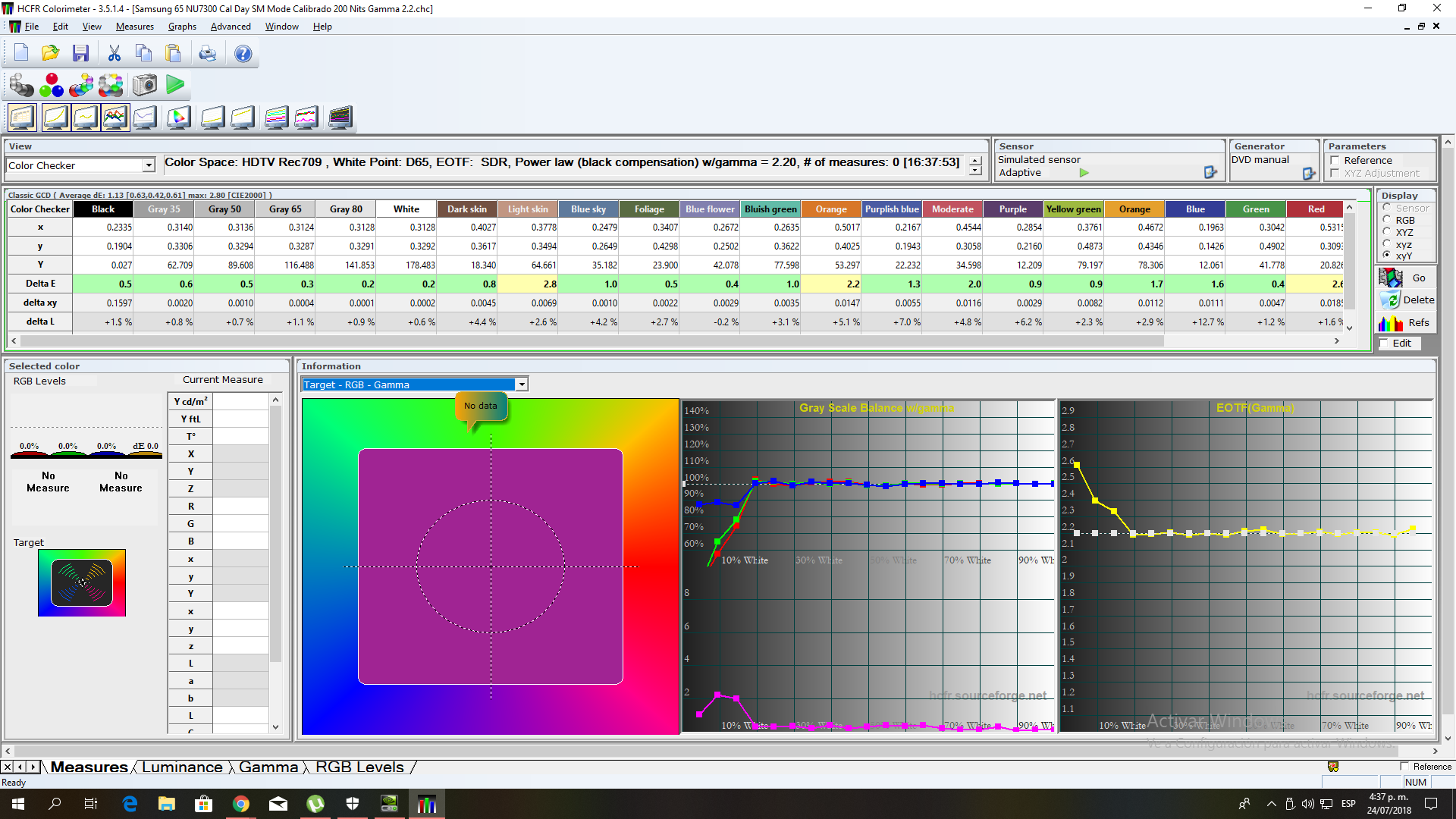Click the blue help question mark icon
This screenshot has width=1456, height=819.
click(x=243, y=54)
